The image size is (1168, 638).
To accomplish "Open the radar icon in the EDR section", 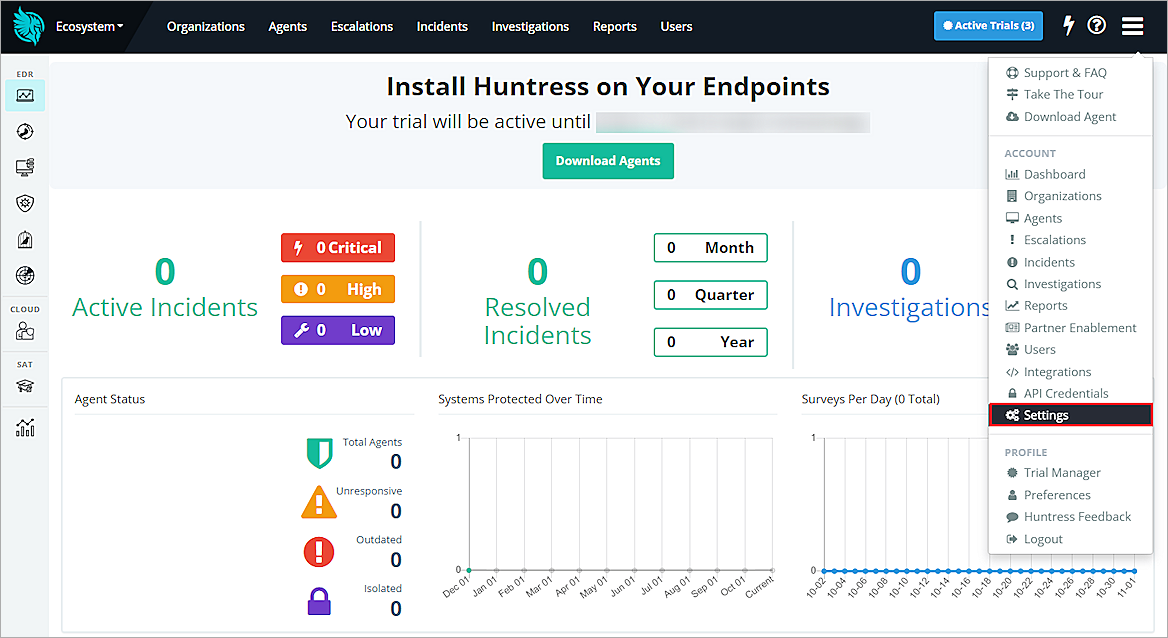I will (x=24, y=131).
